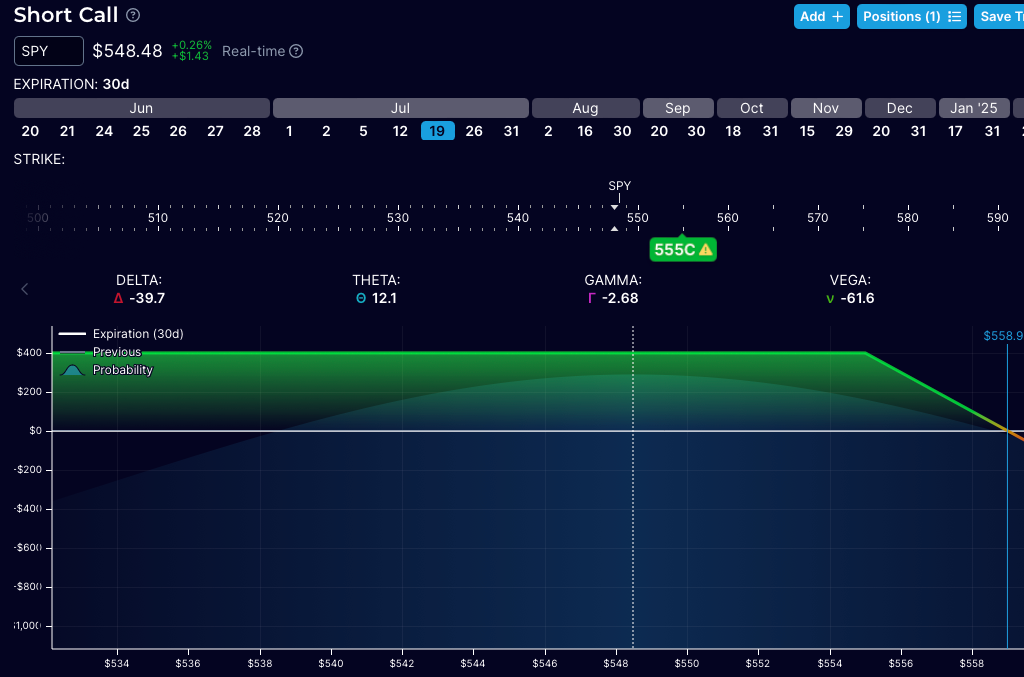Choose the Oct 18 expiration date
Image resolution: width=1024 pixels, height=677 pixels.
[x=733, y=131]
